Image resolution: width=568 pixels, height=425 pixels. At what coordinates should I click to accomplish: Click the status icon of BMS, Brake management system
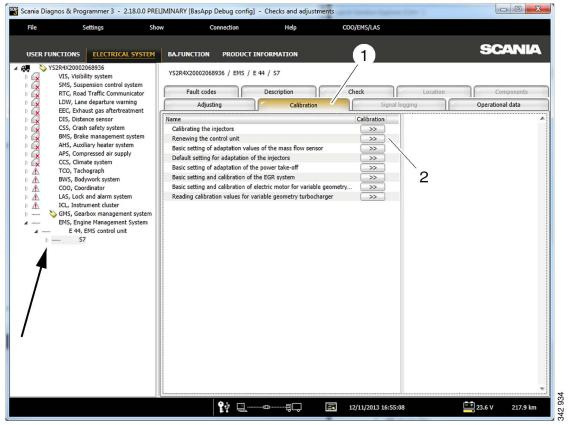36,137
